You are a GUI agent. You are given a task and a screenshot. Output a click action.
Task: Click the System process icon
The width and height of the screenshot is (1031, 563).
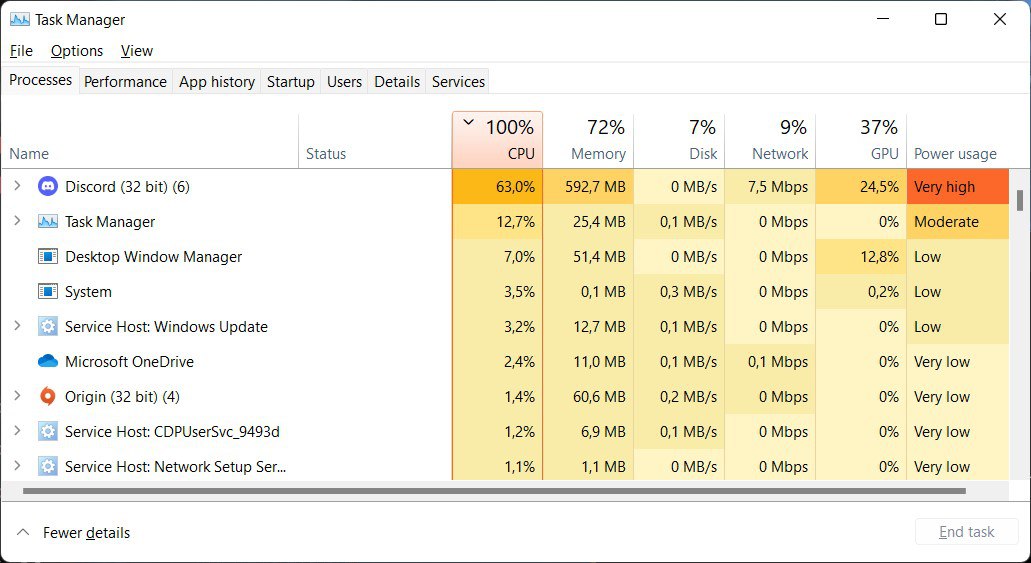pos(47,291)
